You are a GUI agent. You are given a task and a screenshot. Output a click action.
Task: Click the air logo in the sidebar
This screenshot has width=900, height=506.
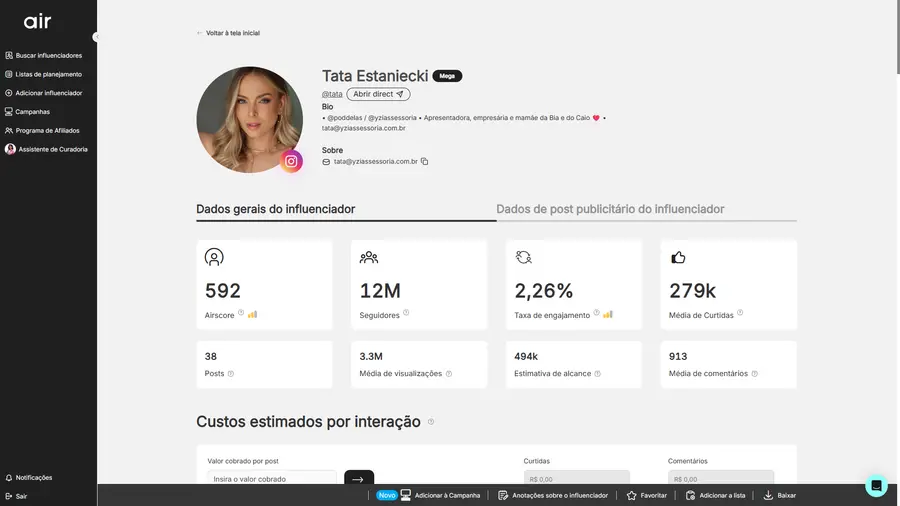[x=37, y=22]
